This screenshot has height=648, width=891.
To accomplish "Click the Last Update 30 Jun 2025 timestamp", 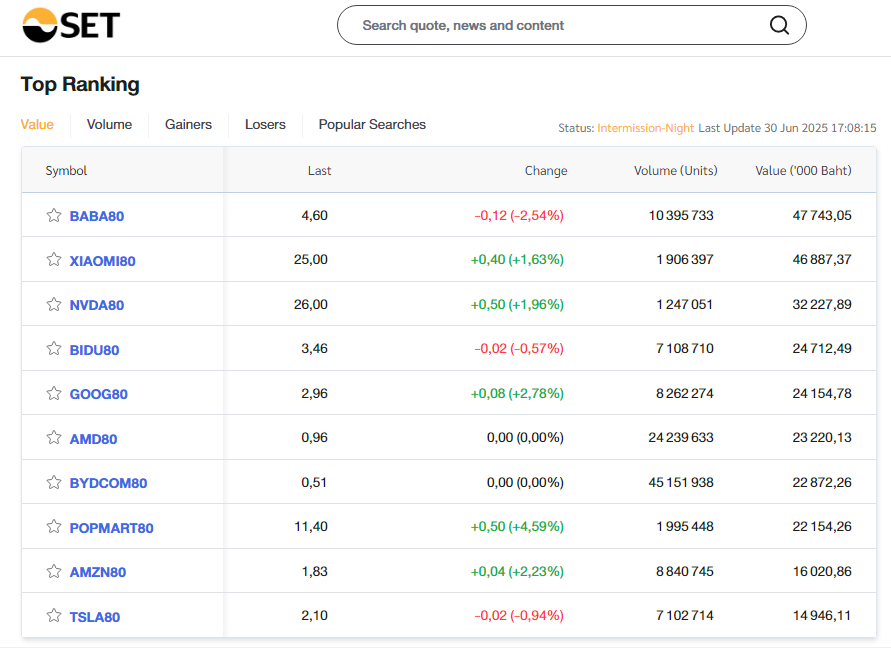I will point(787,128).
